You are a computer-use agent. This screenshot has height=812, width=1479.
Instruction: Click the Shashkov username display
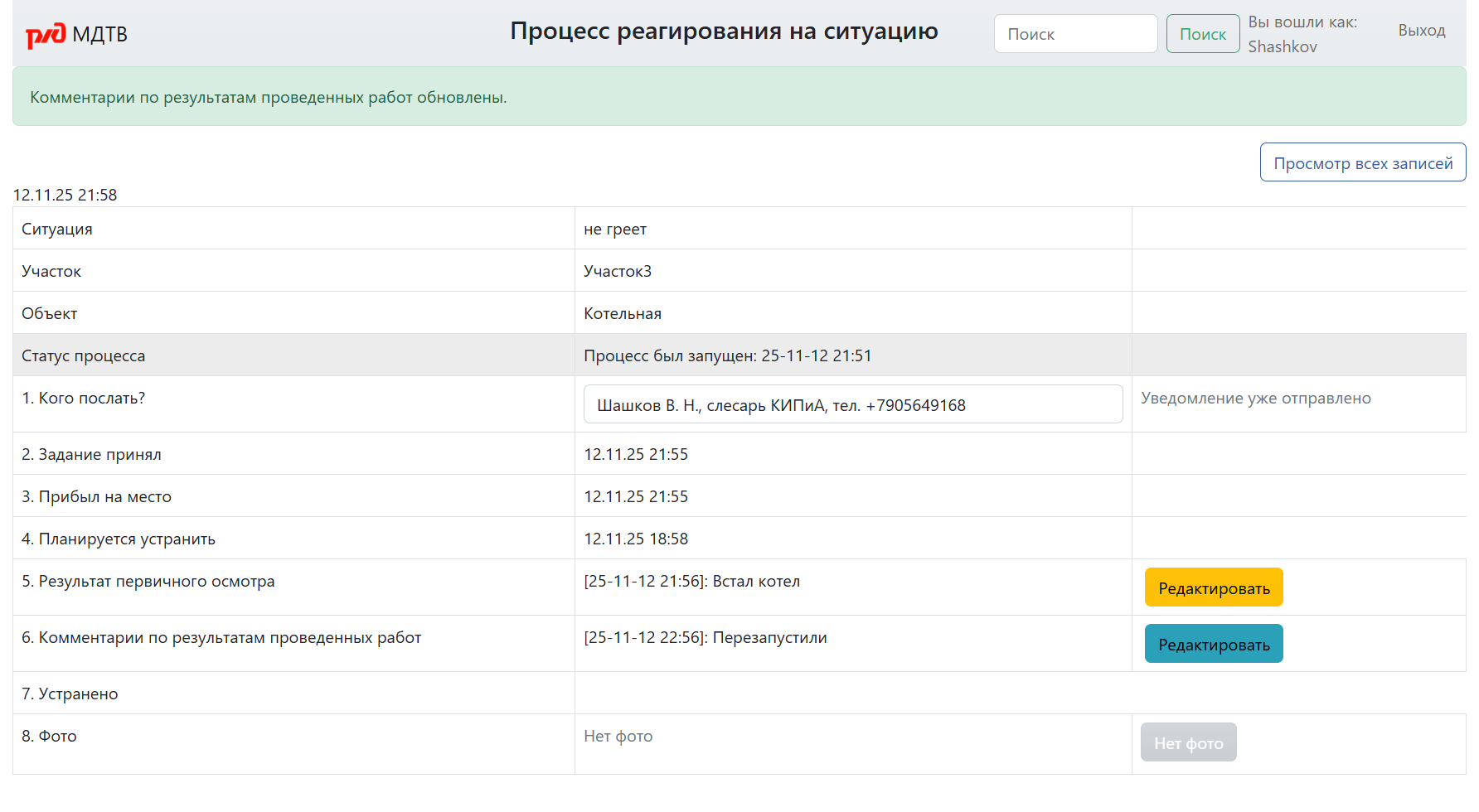1282,46
